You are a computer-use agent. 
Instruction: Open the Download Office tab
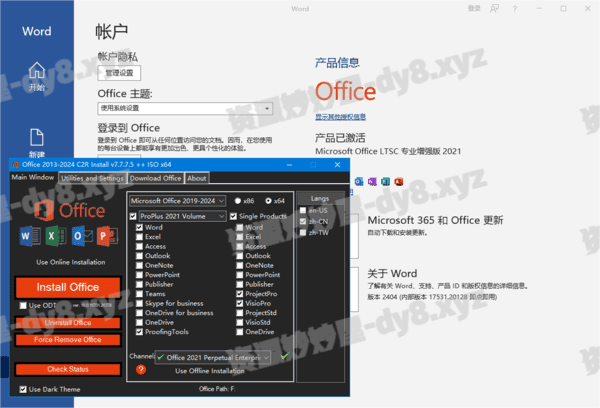coord(155,178)
